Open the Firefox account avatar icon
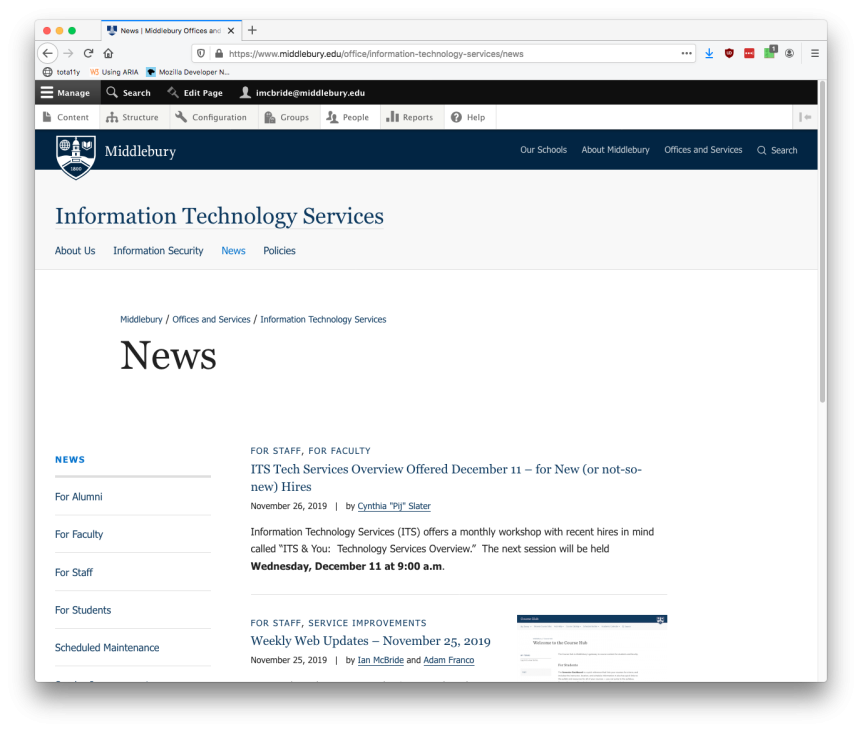 (x=789, y=53)
